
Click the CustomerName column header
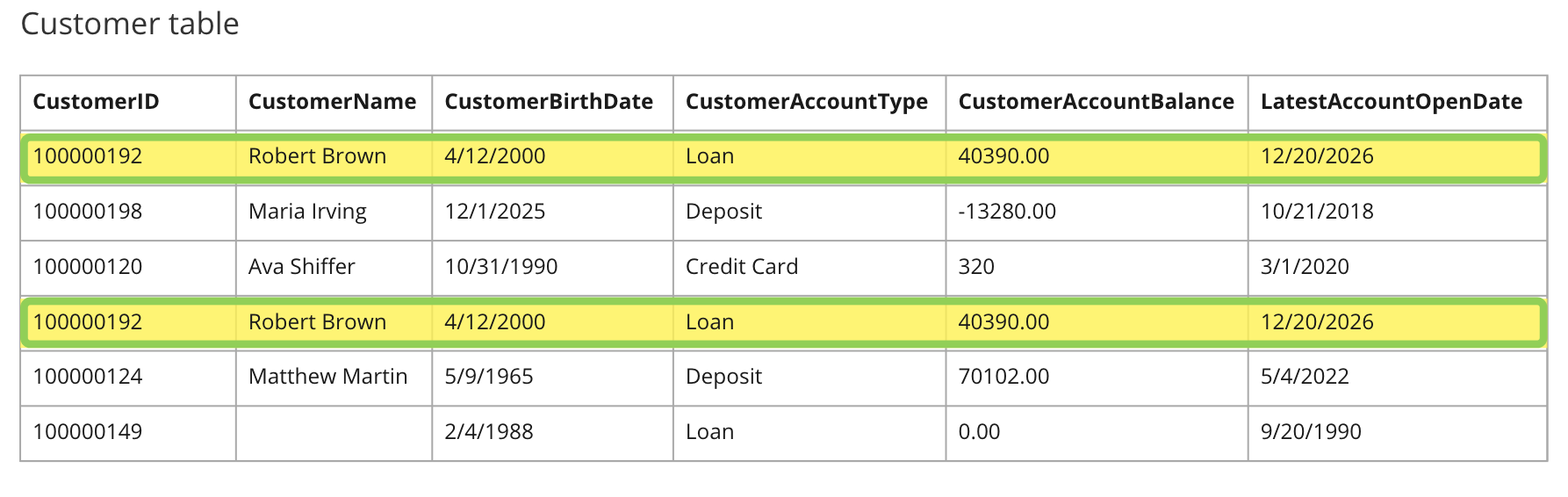334,103
